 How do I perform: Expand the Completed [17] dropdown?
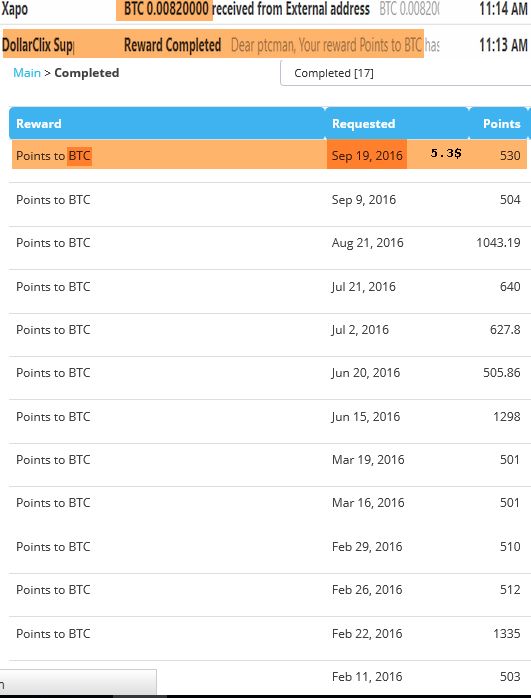point(405,73)
